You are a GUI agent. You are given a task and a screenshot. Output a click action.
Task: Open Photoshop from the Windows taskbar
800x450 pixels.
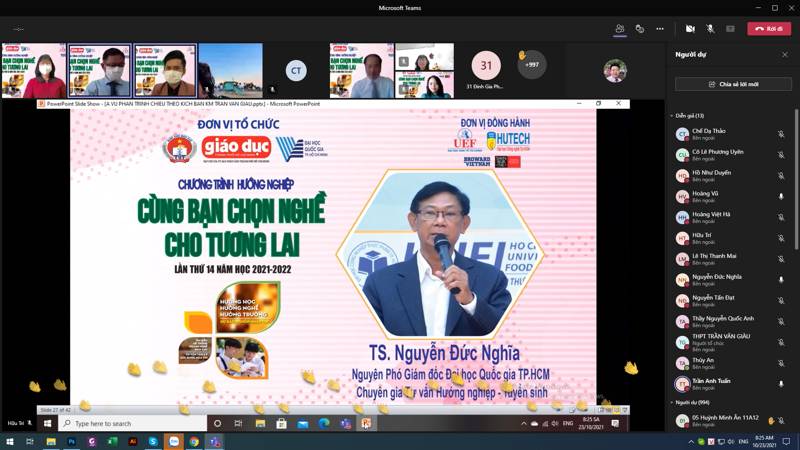click(x=71, y=441)
